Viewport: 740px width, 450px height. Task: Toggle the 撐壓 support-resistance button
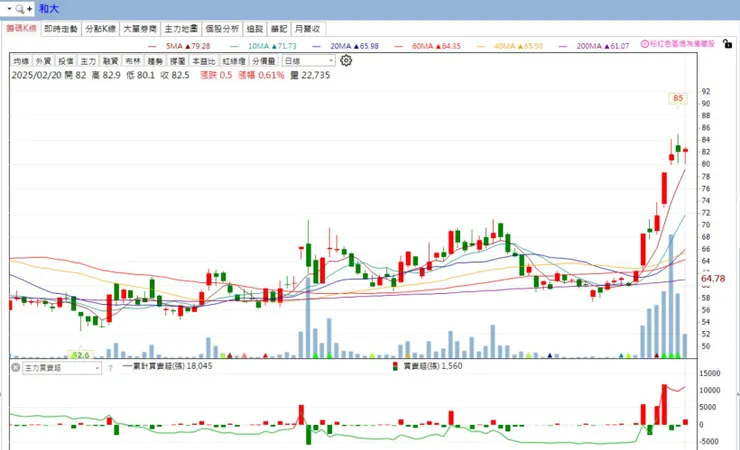[178, 61]
